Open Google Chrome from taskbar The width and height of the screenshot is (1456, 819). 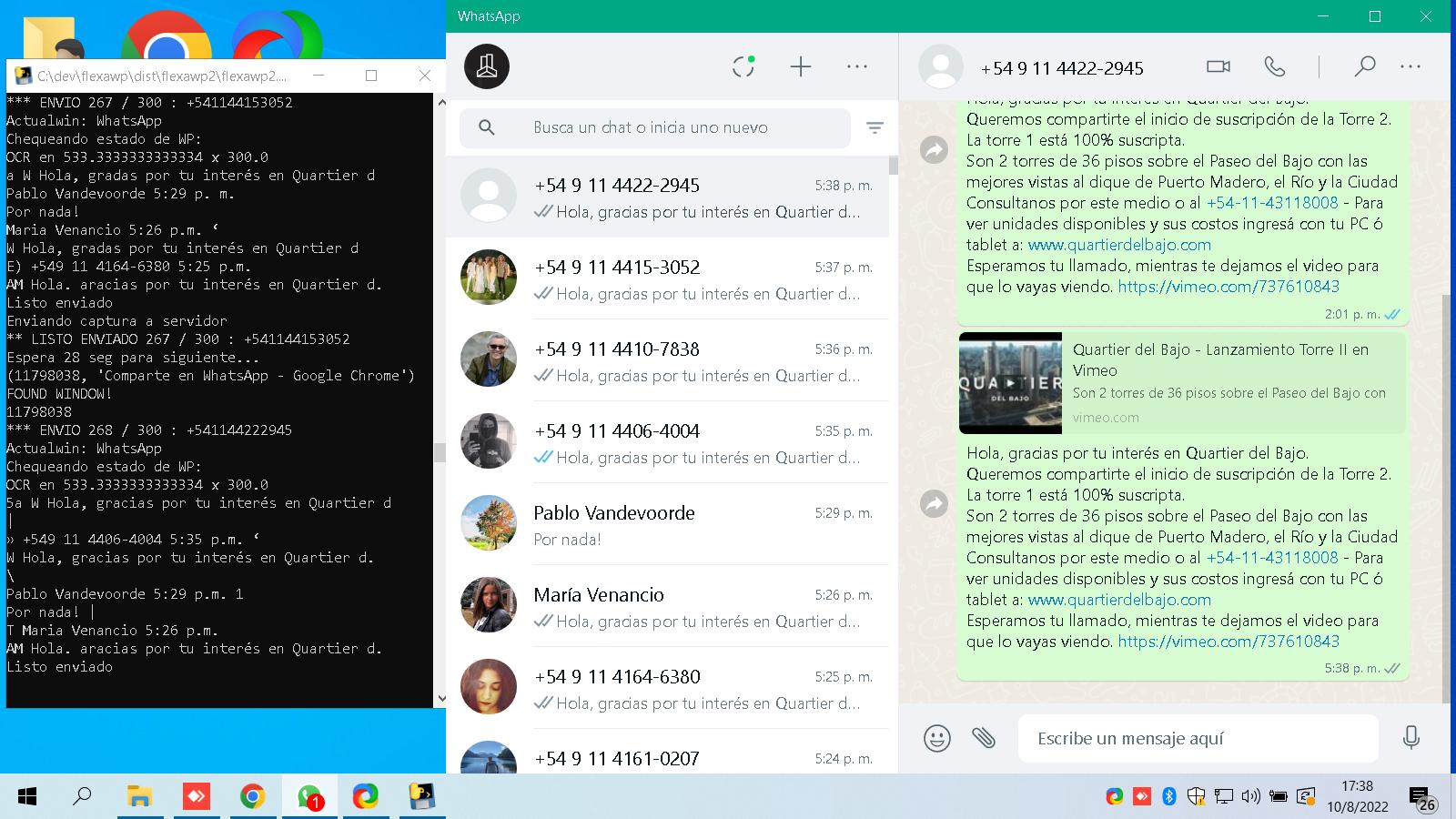click(x=252, y=797)
